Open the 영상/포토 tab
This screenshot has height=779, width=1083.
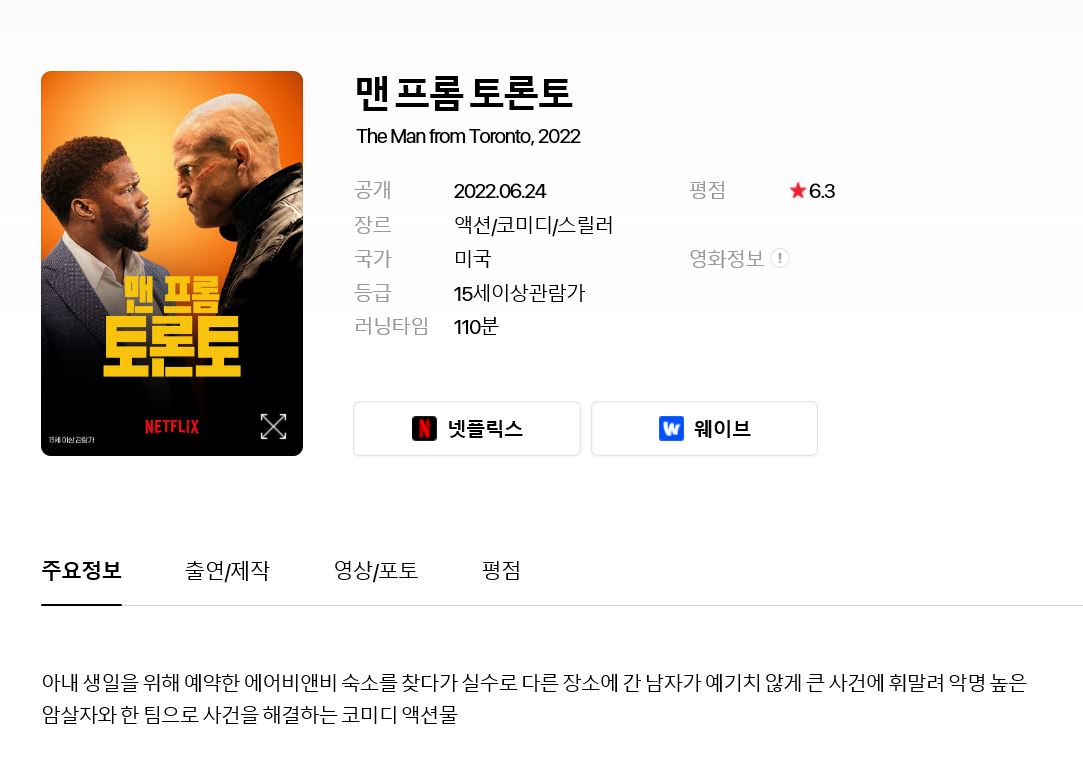click(376, 570)
